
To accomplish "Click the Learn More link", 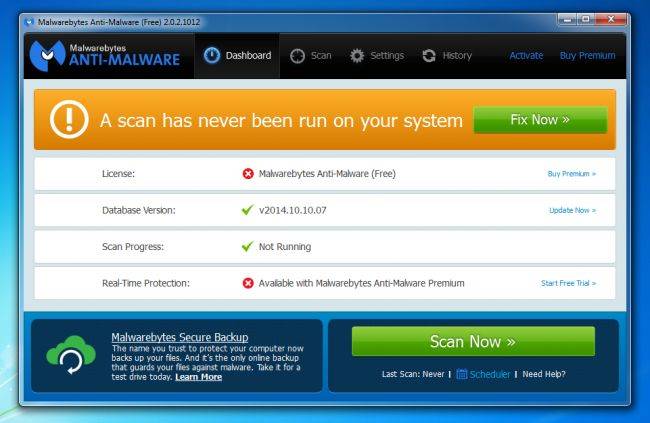I will [199, 377].
